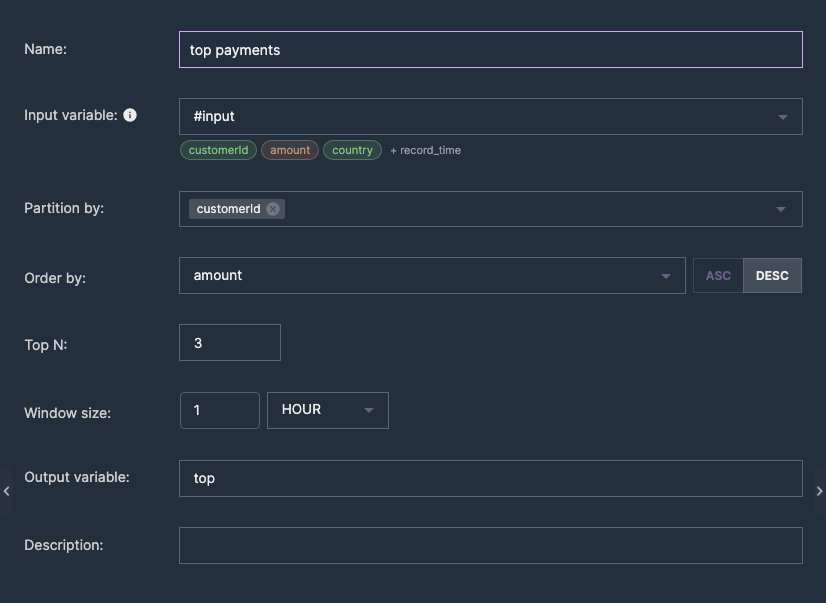The height and width of the screenshot is (603, 826).
Task: Open the Order by amount dropdown
Action: 432,275
